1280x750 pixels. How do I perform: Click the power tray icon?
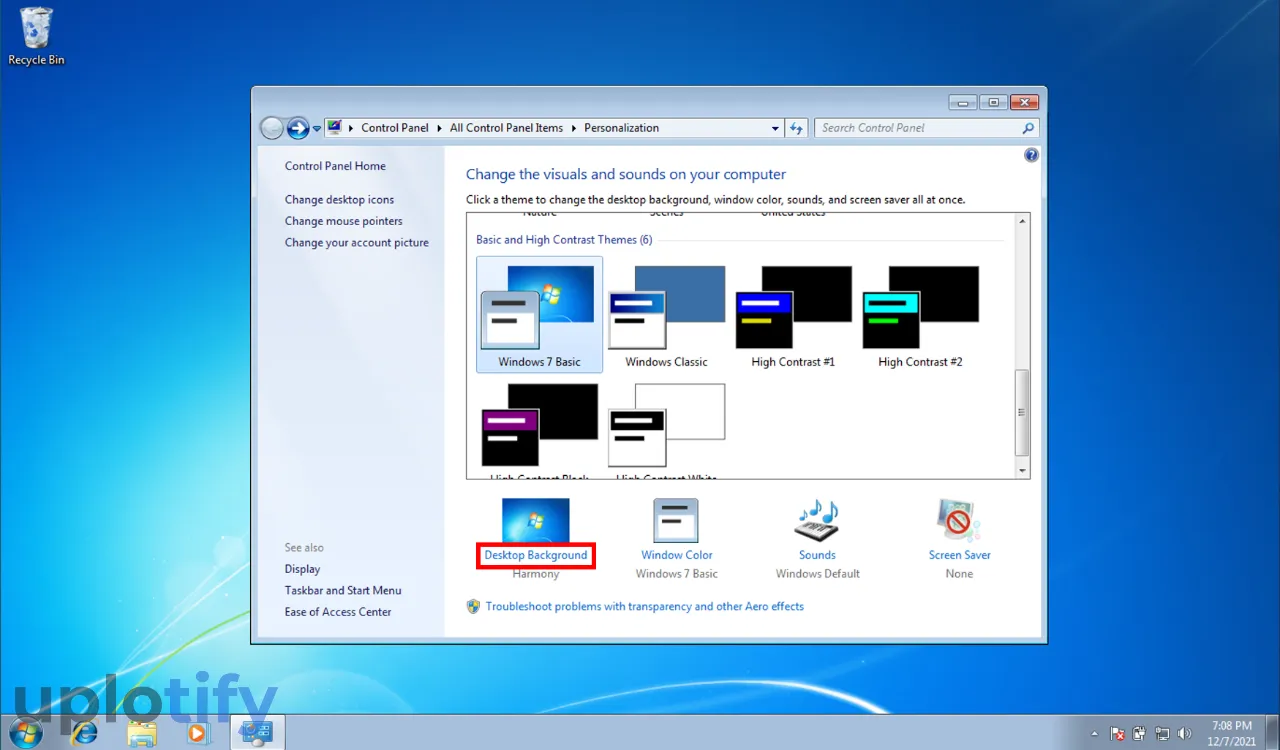coord(1139,733)
